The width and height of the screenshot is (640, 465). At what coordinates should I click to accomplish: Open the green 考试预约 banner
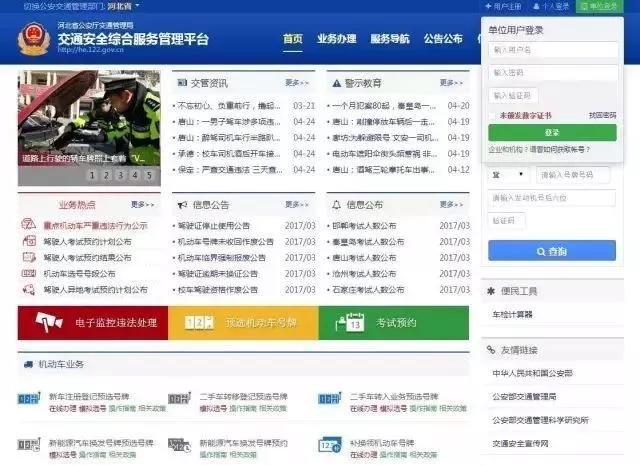(394, 323)
